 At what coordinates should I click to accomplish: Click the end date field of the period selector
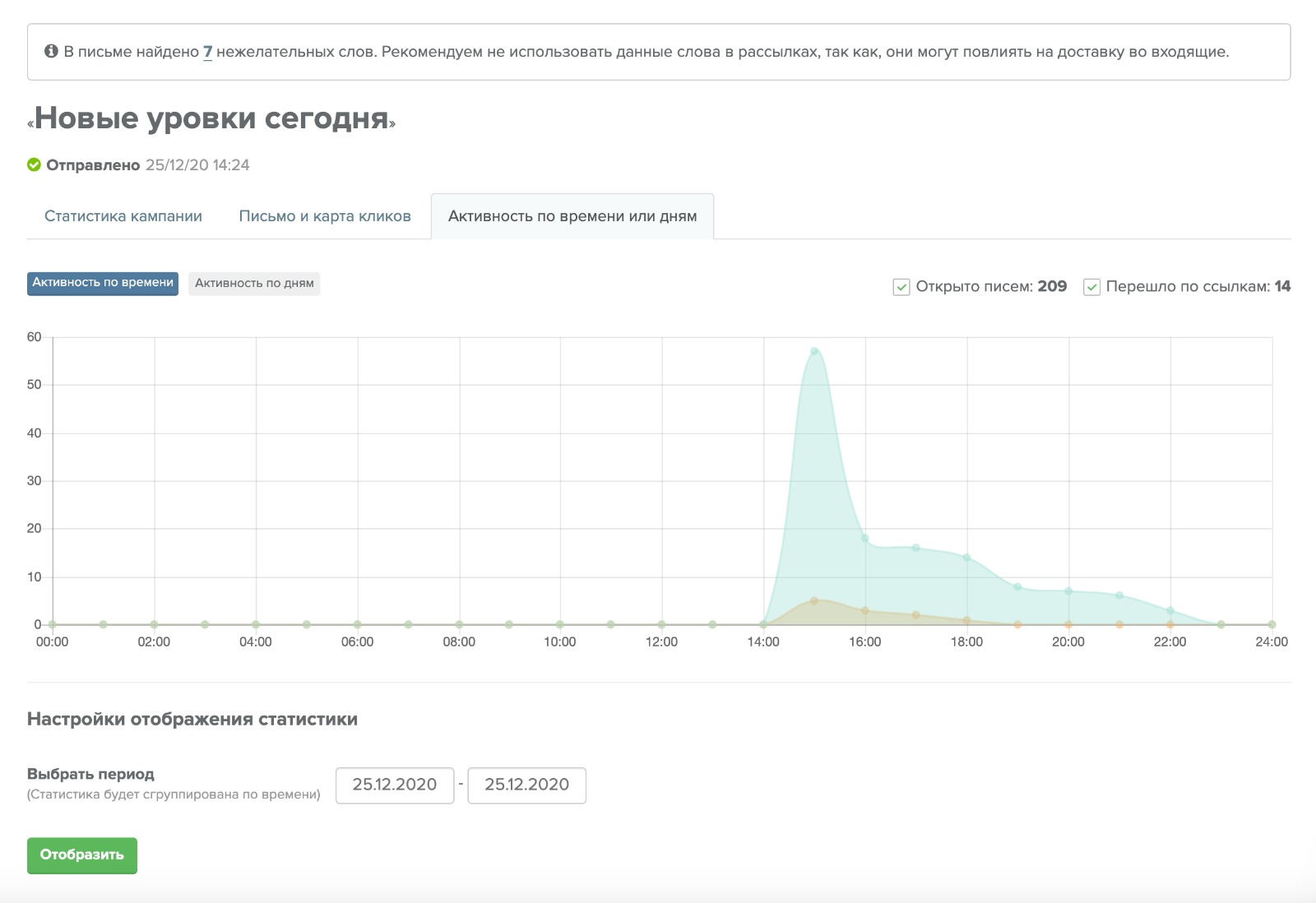click(x=526, y=785)
